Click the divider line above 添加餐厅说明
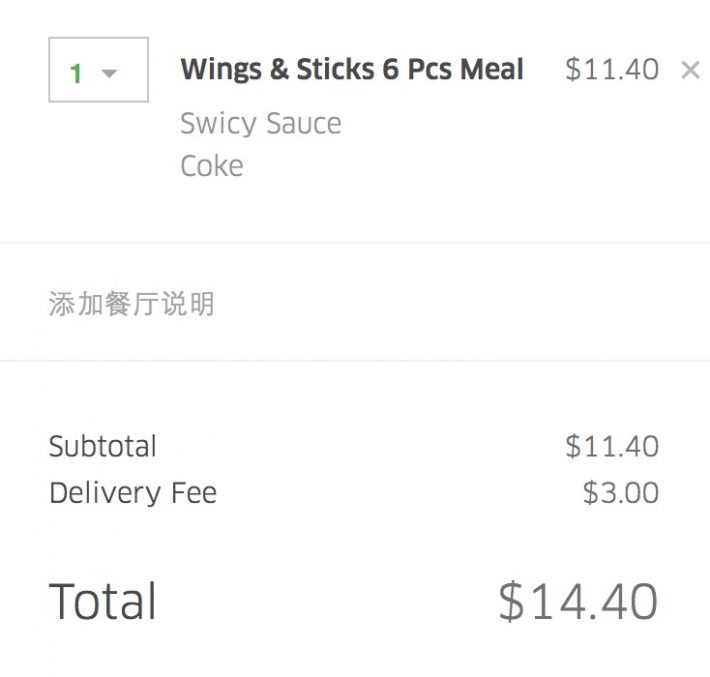The width and height of the screenshot is (710, 677). 355,242
